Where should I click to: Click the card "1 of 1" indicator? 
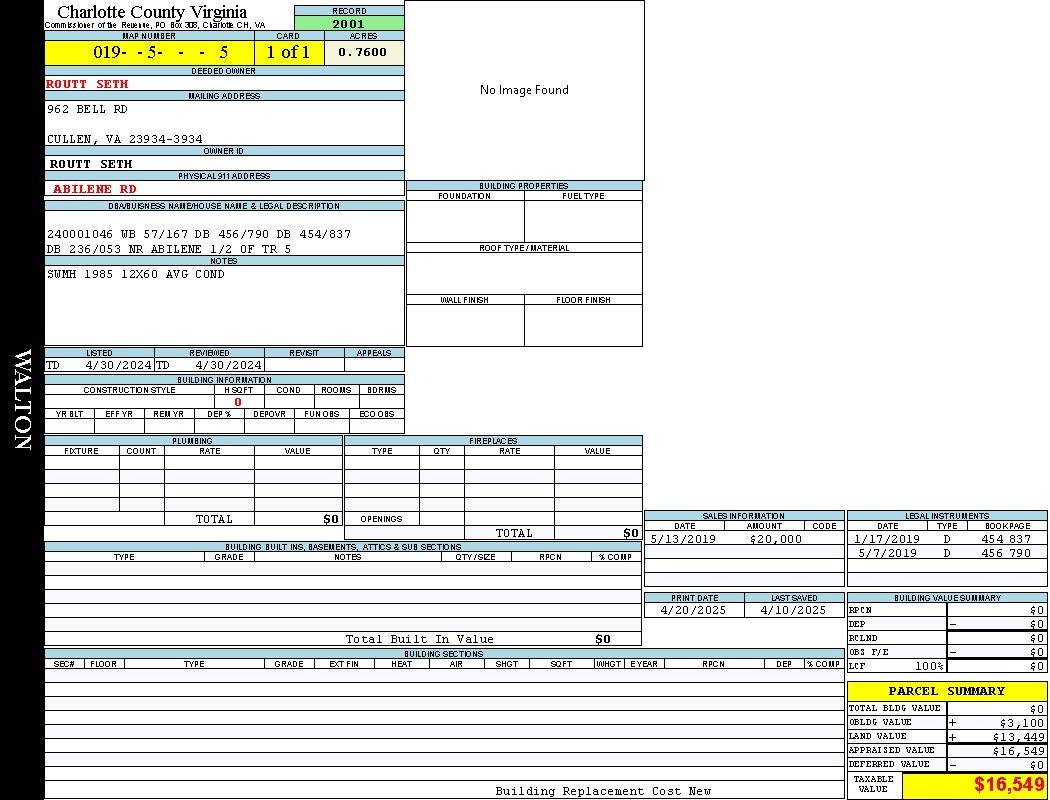pyautogui.click(x=288, y=52)
